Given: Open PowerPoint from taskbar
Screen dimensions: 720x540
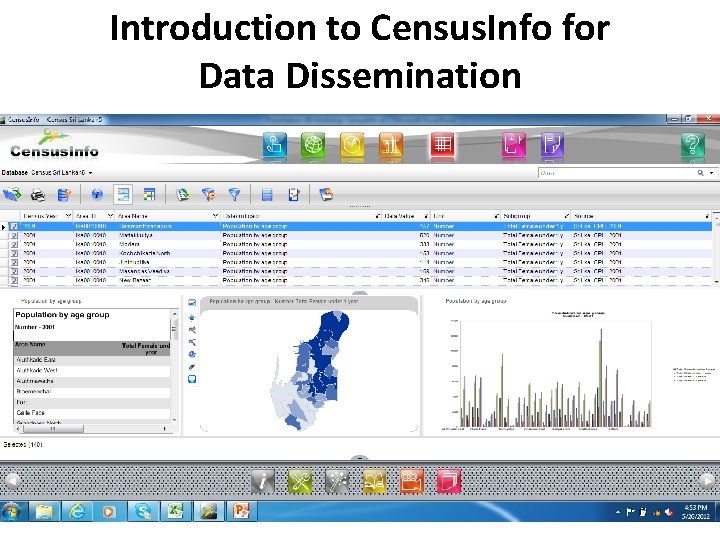Looking at the screenshot, I should click(x=242, y=511).
